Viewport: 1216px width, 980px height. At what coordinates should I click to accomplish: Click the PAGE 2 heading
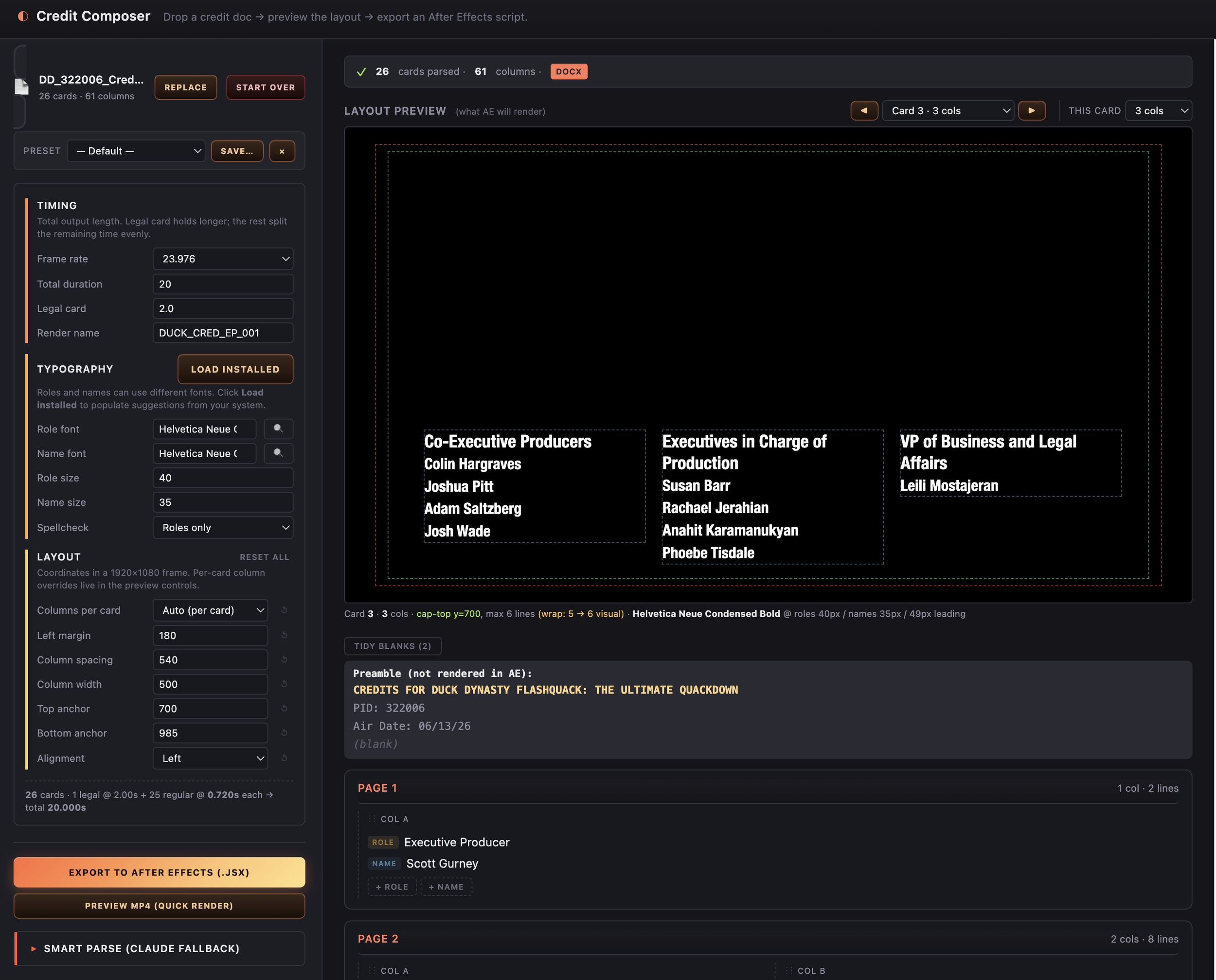(x=377, y=939)
